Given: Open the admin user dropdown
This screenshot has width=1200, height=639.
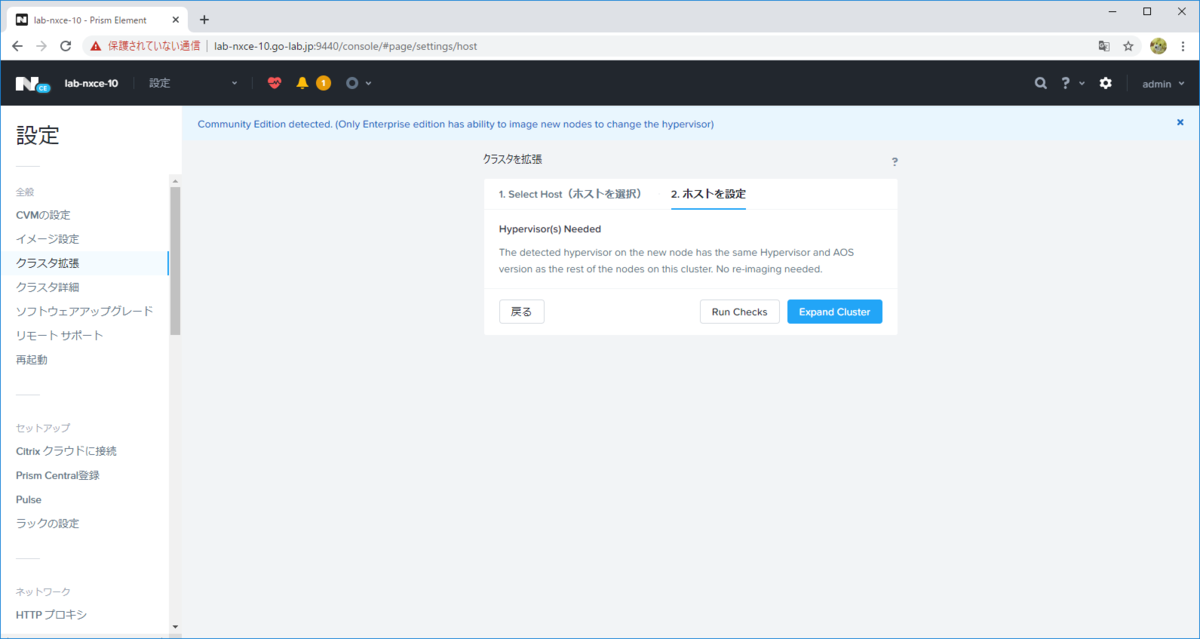Looking at the screenshot, I should 1163,84.
